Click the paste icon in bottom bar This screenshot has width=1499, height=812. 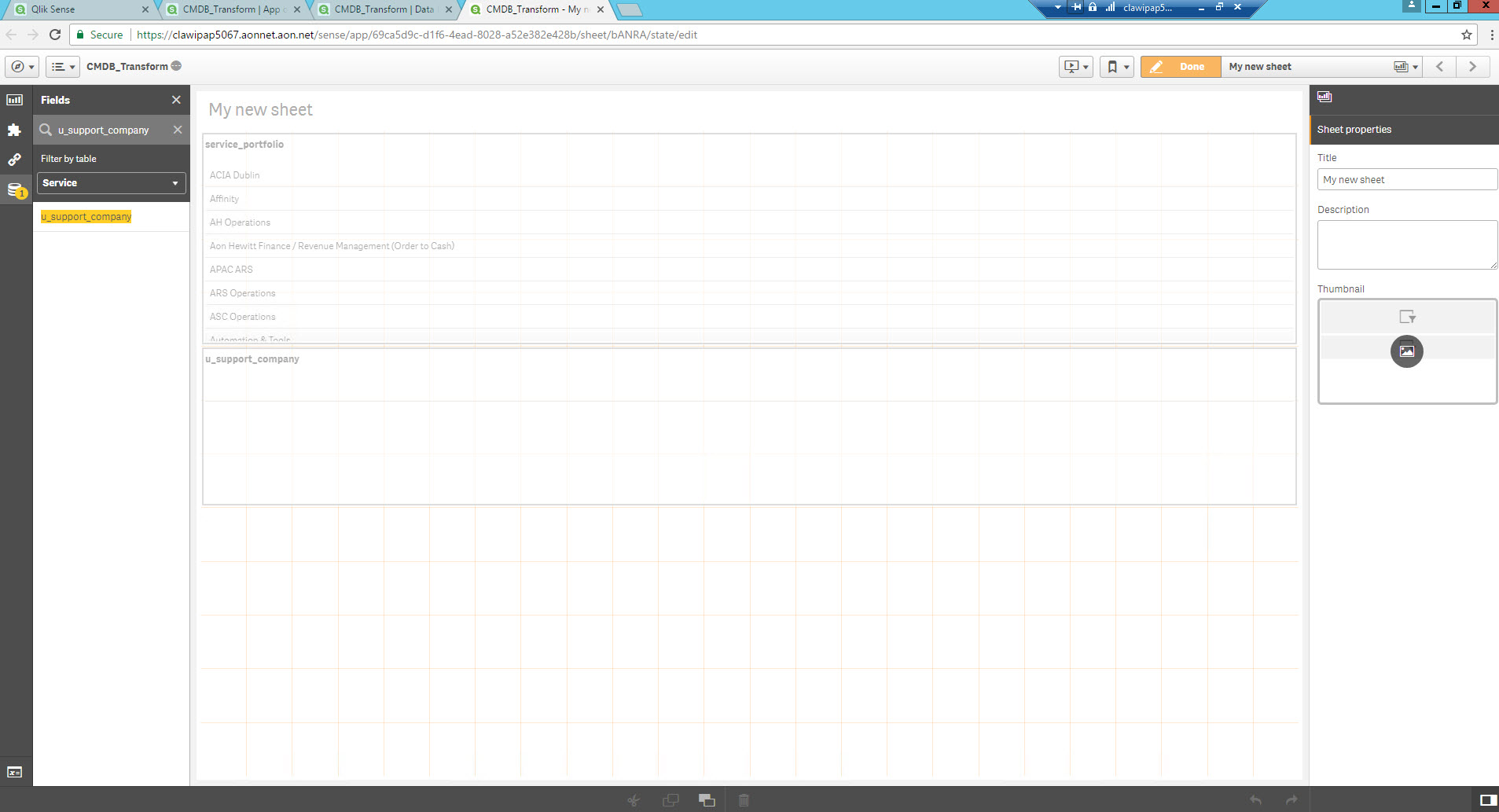tap(707, 800)
